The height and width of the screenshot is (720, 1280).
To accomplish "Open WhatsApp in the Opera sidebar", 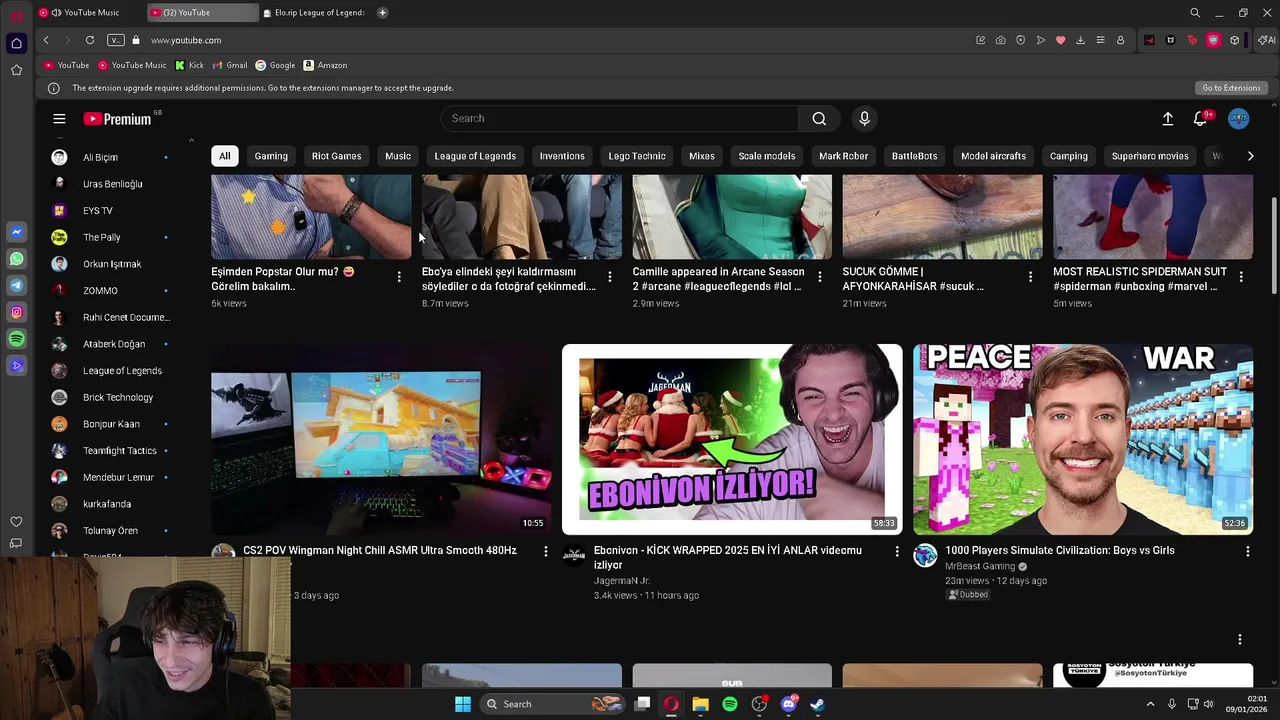I will coord(16,259).
